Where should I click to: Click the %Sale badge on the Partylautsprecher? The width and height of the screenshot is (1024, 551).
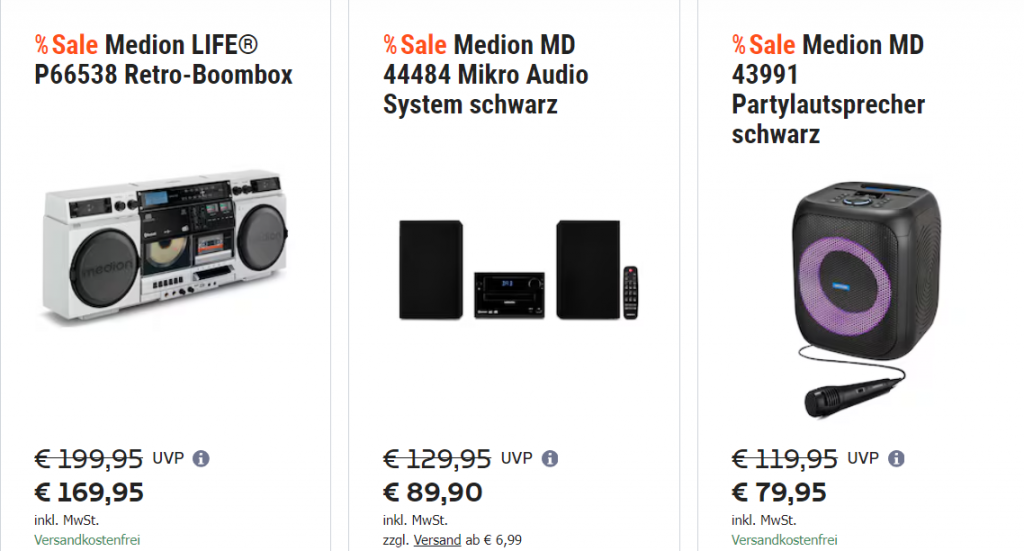(x=764, y=45)
